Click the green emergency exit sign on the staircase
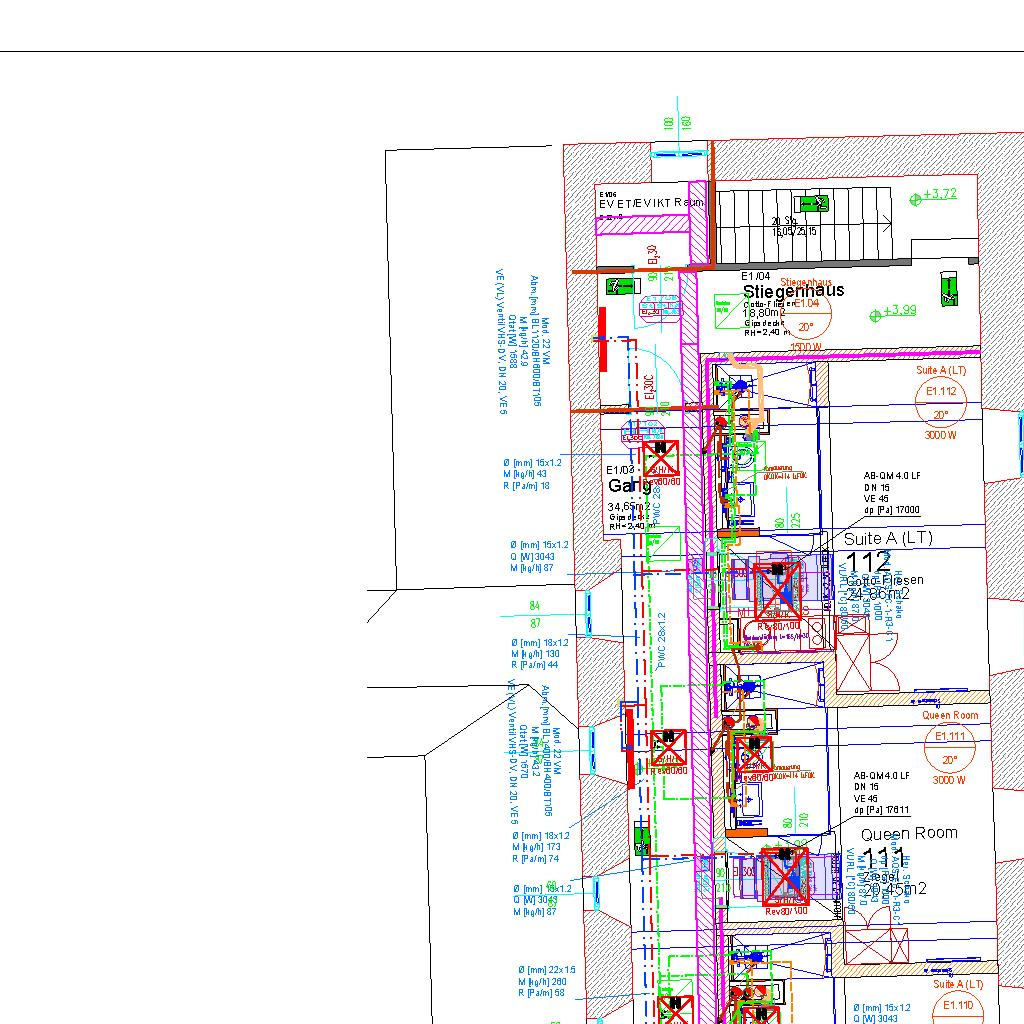The width and height of the screenshot is (1024, 1024). (818, 204)
